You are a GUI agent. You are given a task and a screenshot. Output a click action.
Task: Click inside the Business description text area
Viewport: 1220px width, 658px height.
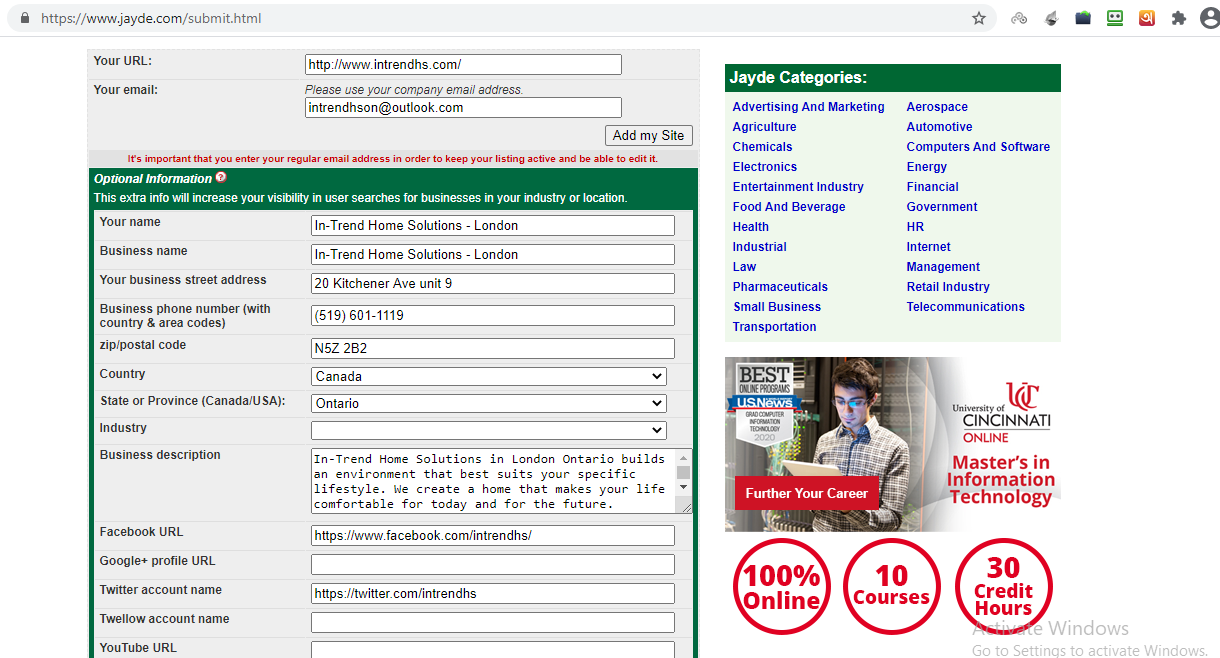[x=493, y=481]
